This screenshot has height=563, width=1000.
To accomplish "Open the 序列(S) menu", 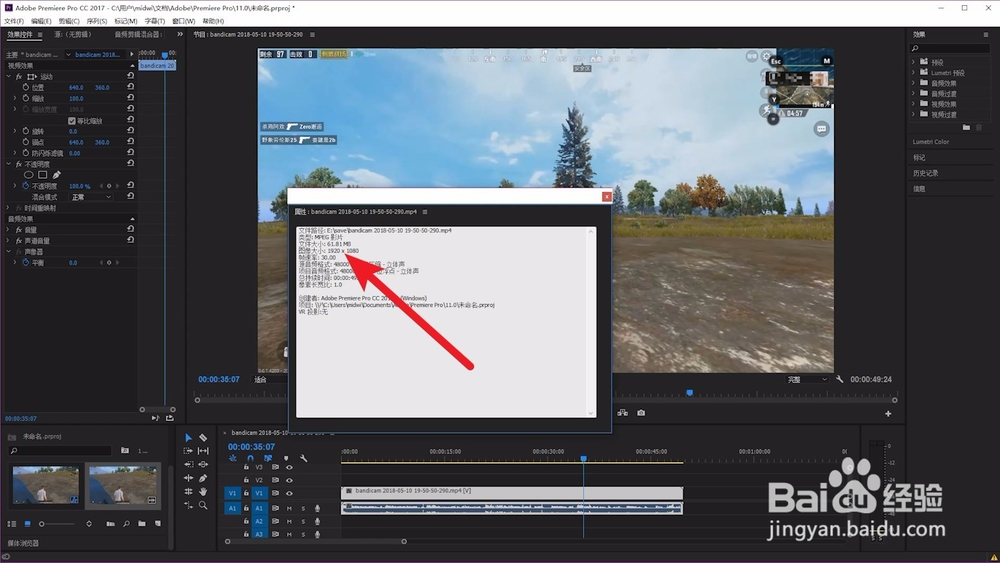I will click(x=97, y=21).
